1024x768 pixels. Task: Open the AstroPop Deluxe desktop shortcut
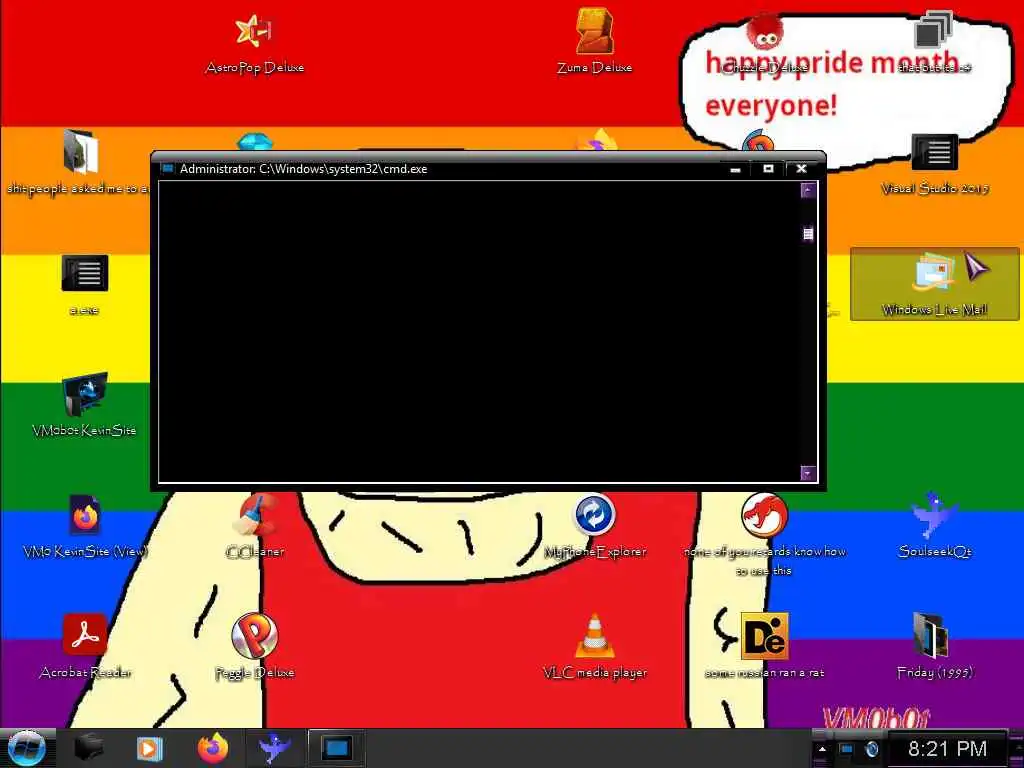254,44
